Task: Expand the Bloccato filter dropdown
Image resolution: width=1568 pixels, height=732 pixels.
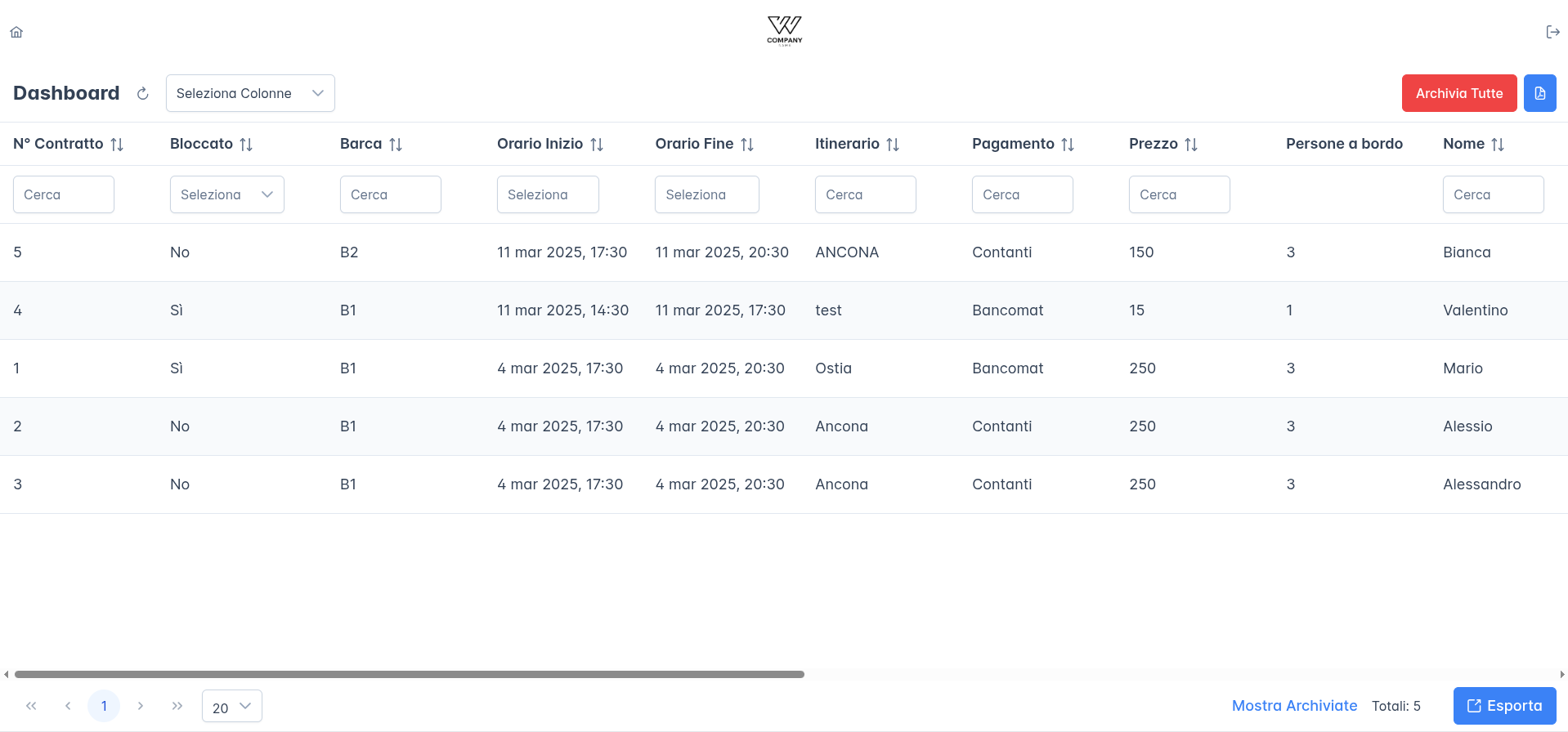Action: (x=227, y=195)
